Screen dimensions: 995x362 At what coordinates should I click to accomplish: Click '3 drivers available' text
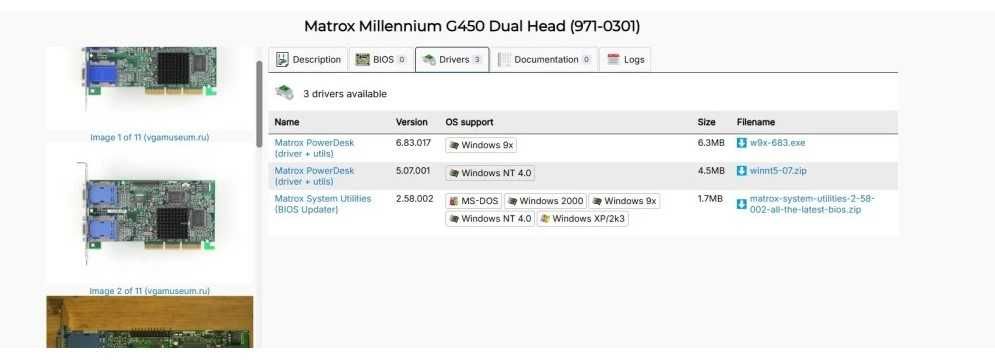click(345, 94)
